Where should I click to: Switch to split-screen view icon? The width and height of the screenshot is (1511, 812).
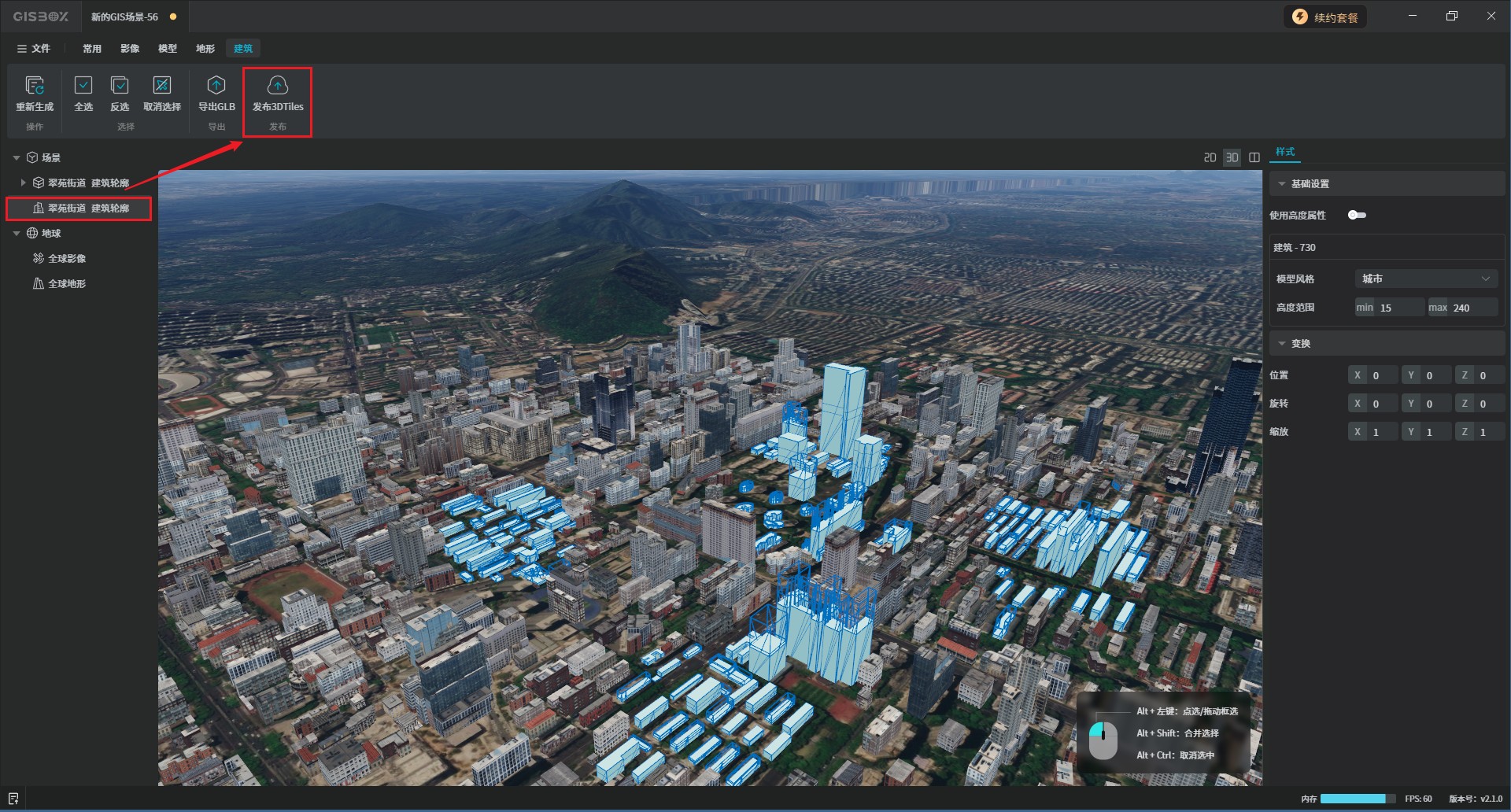1254,157
